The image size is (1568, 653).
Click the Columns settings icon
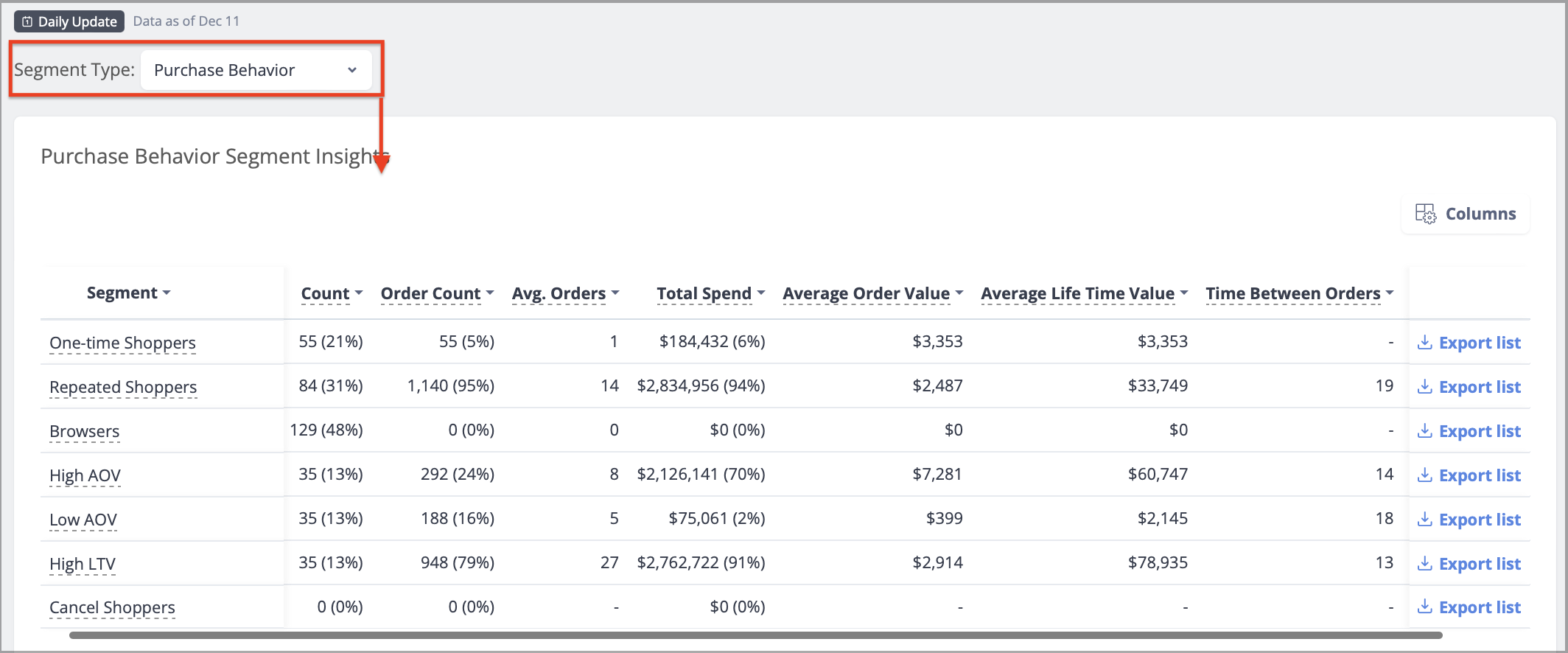pos(1426,214)
